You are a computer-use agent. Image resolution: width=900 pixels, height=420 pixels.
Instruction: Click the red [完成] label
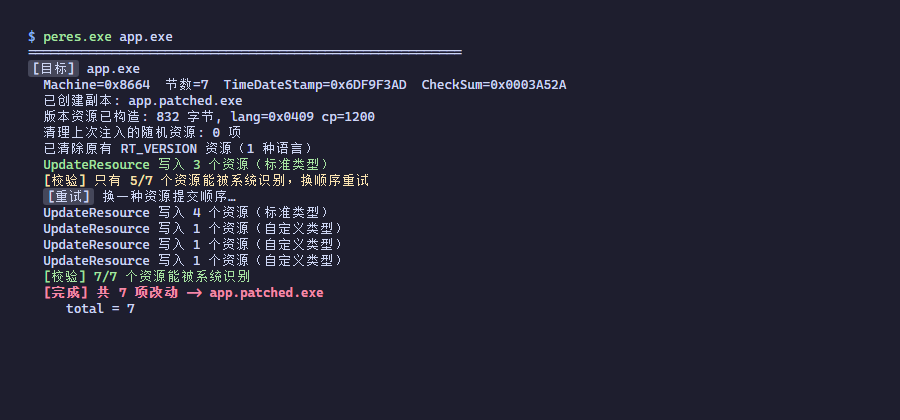tap(66, 293)
